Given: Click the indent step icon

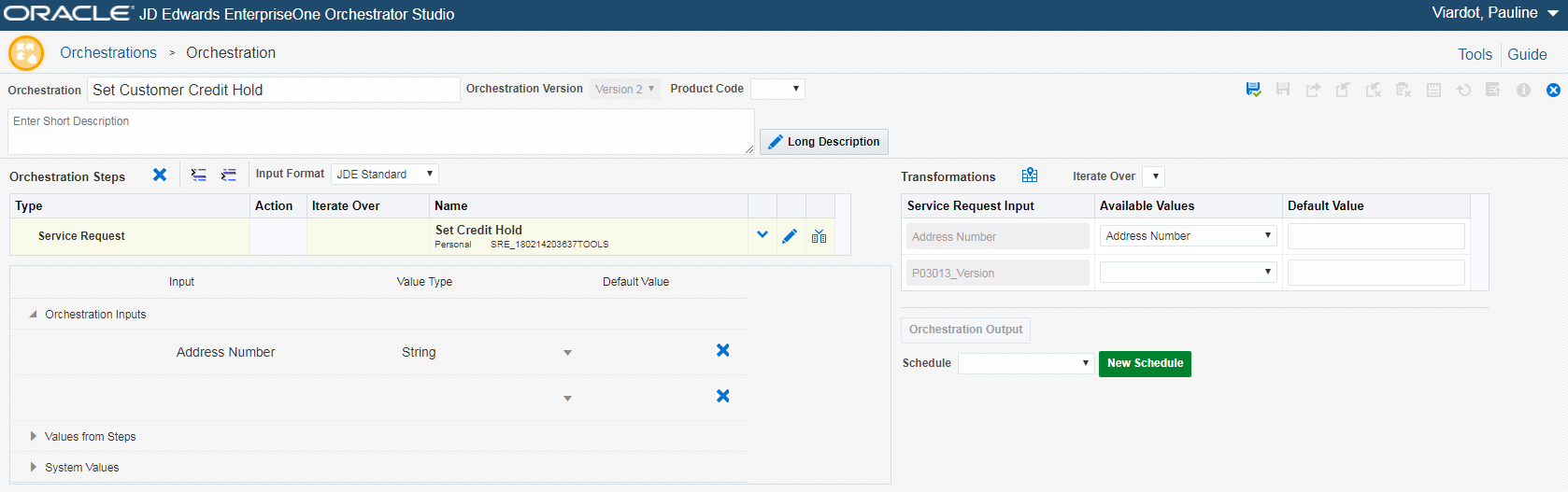Looking at the screenshot, I should pos(228,175).
